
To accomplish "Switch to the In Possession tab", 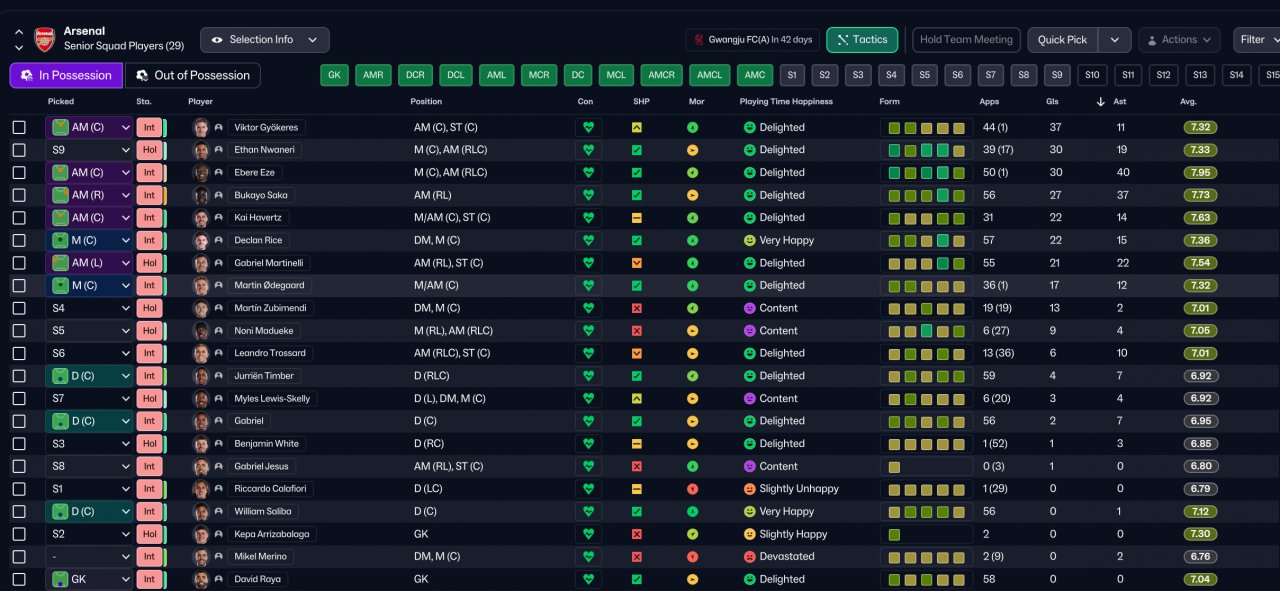I will 66,75.
